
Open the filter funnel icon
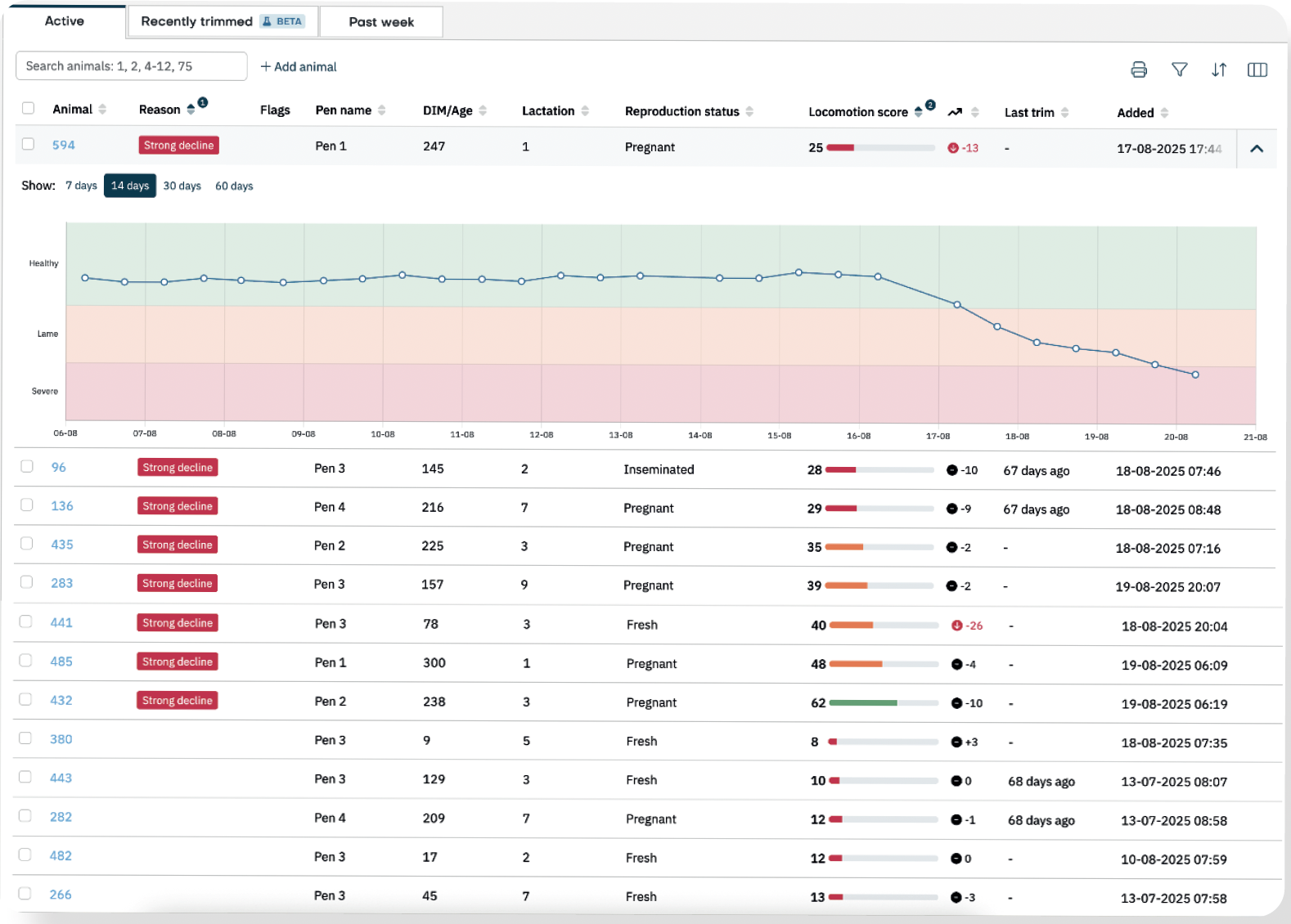1179,70
